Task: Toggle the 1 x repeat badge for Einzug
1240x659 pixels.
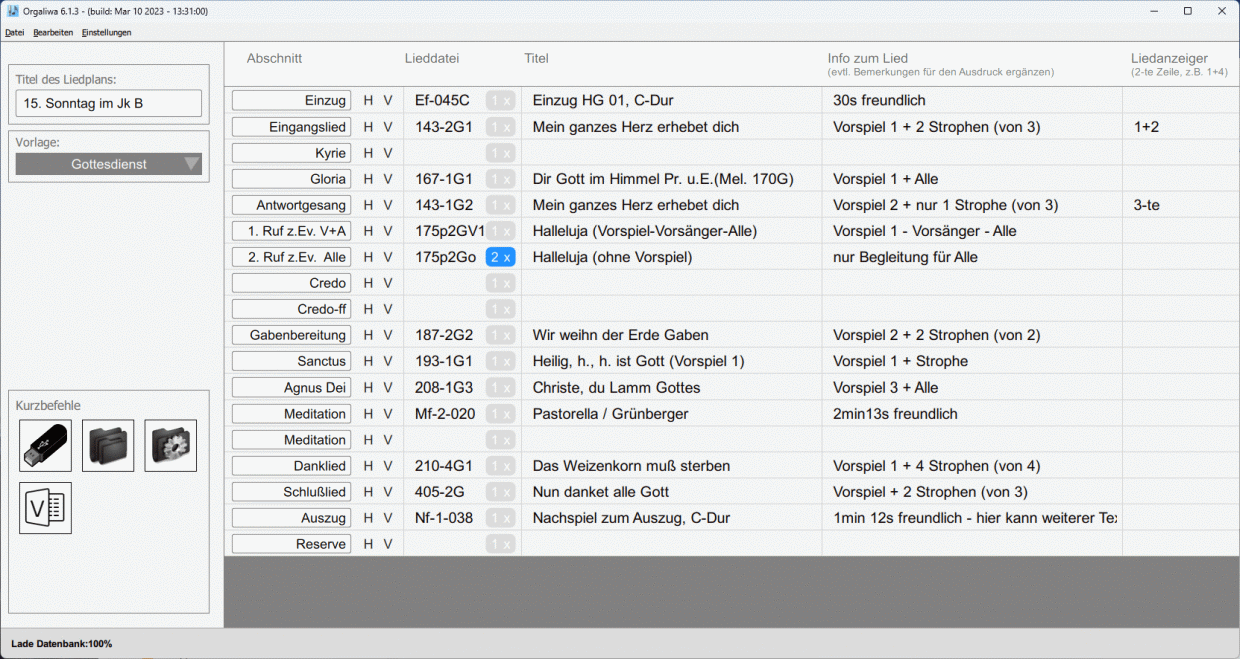Action: coord(500,101)
